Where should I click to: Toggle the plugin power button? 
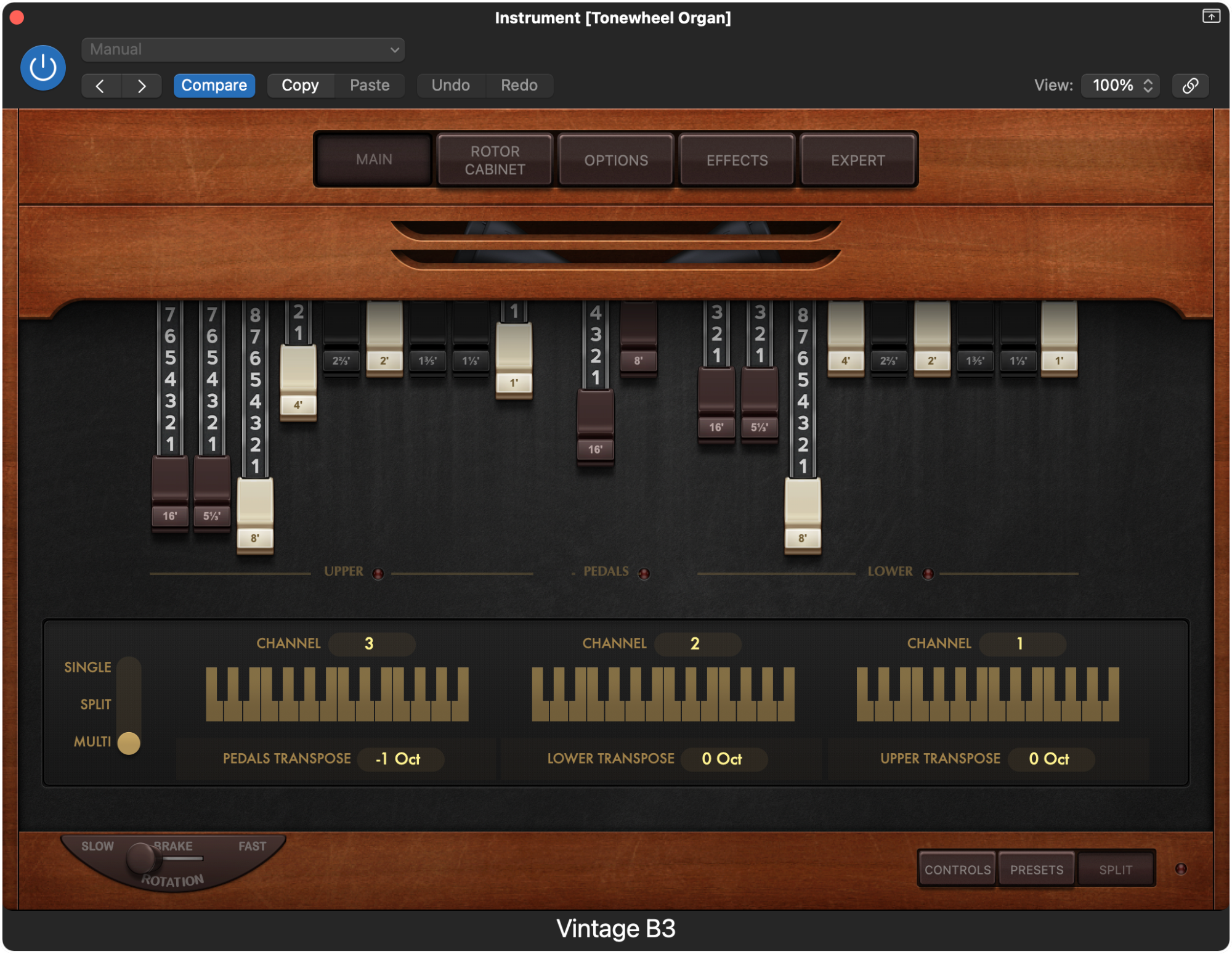(43, 68)
